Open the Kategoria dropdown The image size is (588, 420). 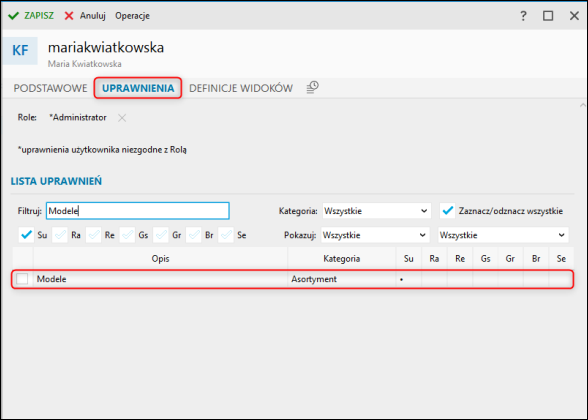tap(376, 211)
